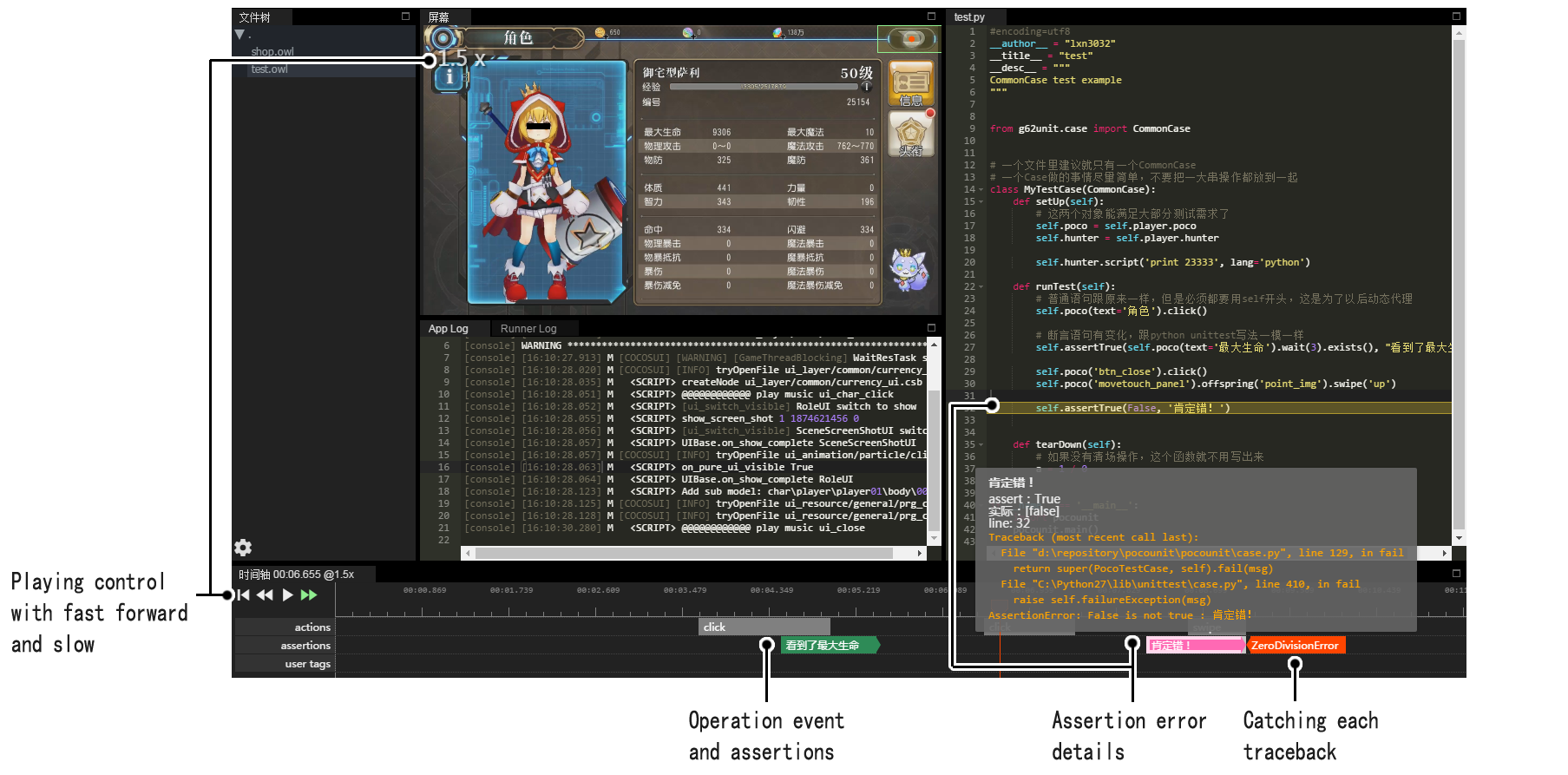Click the App Log horizontal scrollbar thumb
1568x775 pixels.
pos(684,553)
